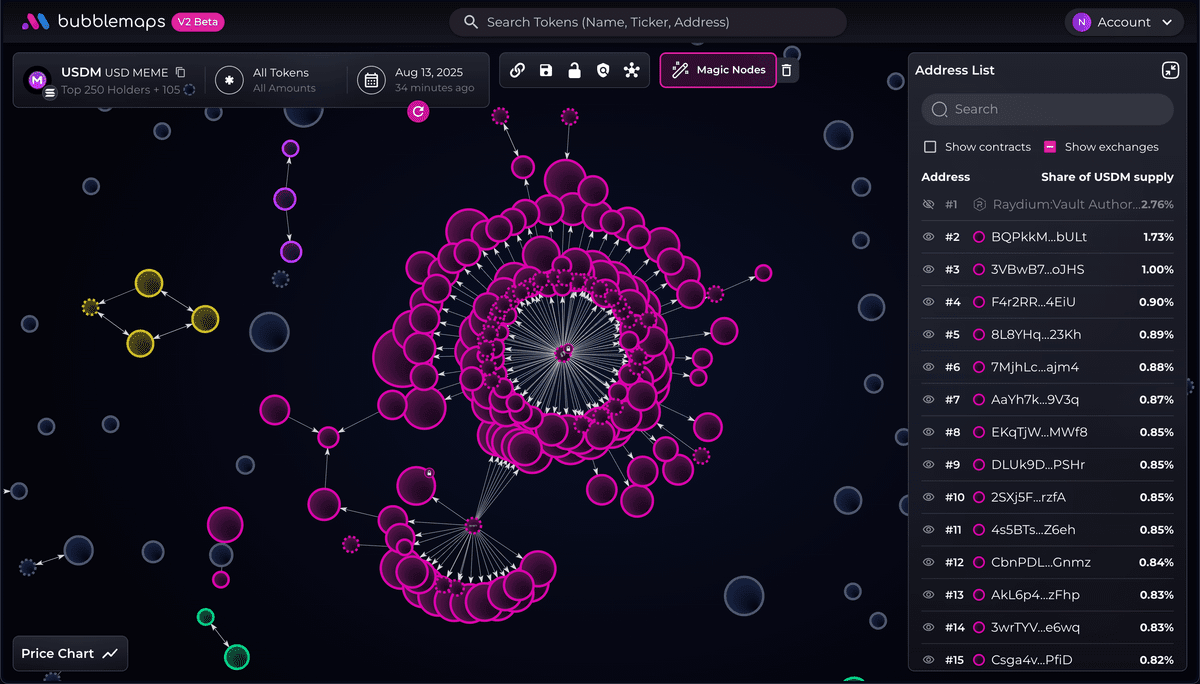Open the Aug 13, 2025 date picker
The width and height of the screenshot is (1200, 684).
coord(416,80)
